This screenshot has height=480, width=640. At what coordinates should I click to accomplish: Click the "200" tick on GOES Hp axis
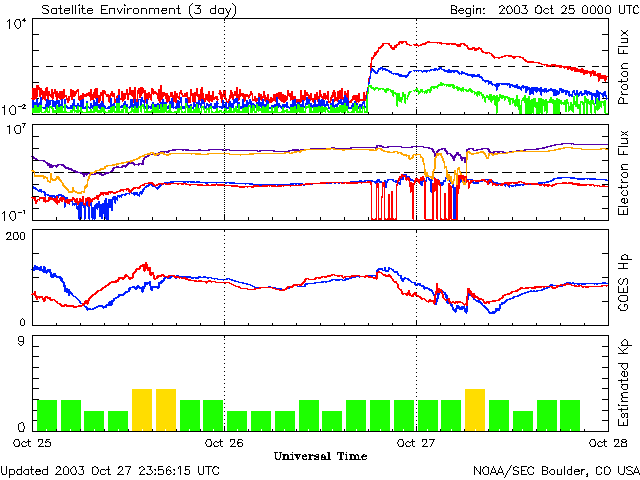pyautogui.click(x=19, y=235)
